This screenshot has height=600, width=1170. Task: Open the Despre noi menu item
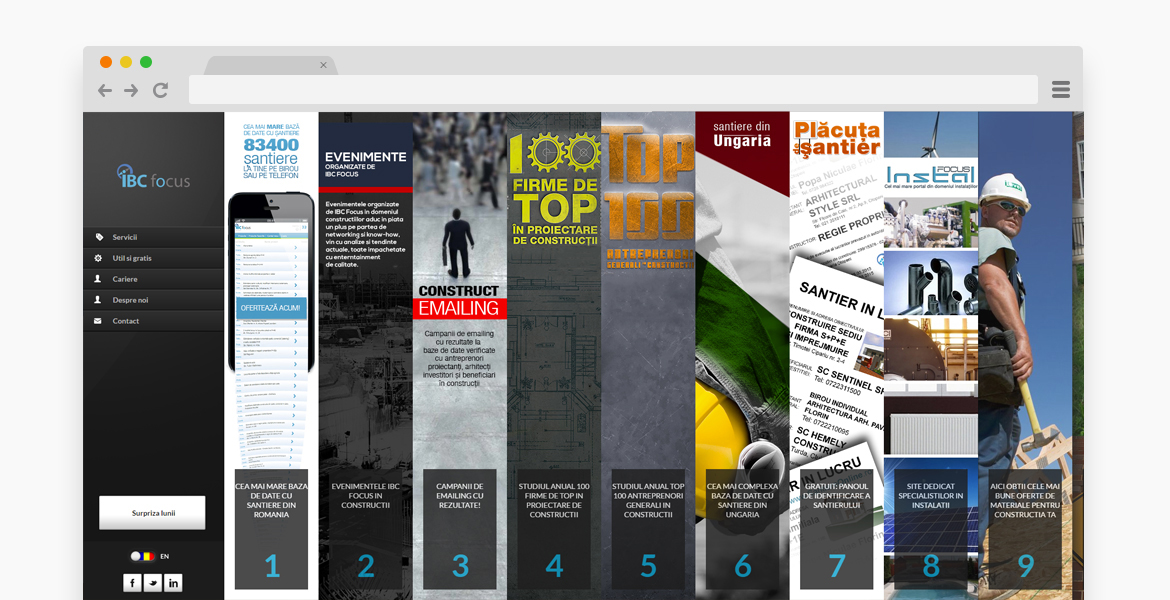pyautogui.click(x=153, y=299)
